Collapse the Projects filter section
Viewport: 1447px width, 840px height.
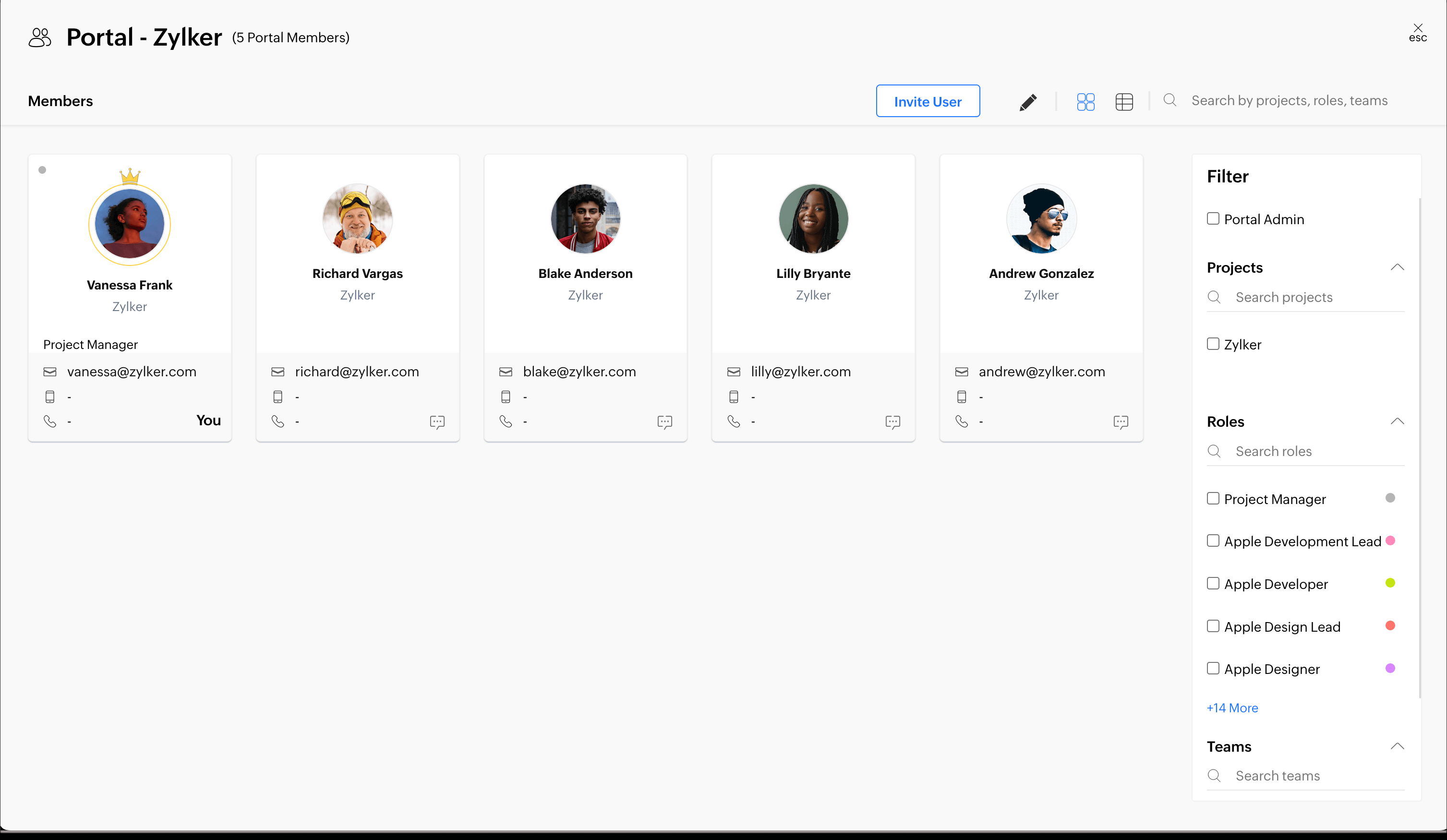(x=1397, y=267)
